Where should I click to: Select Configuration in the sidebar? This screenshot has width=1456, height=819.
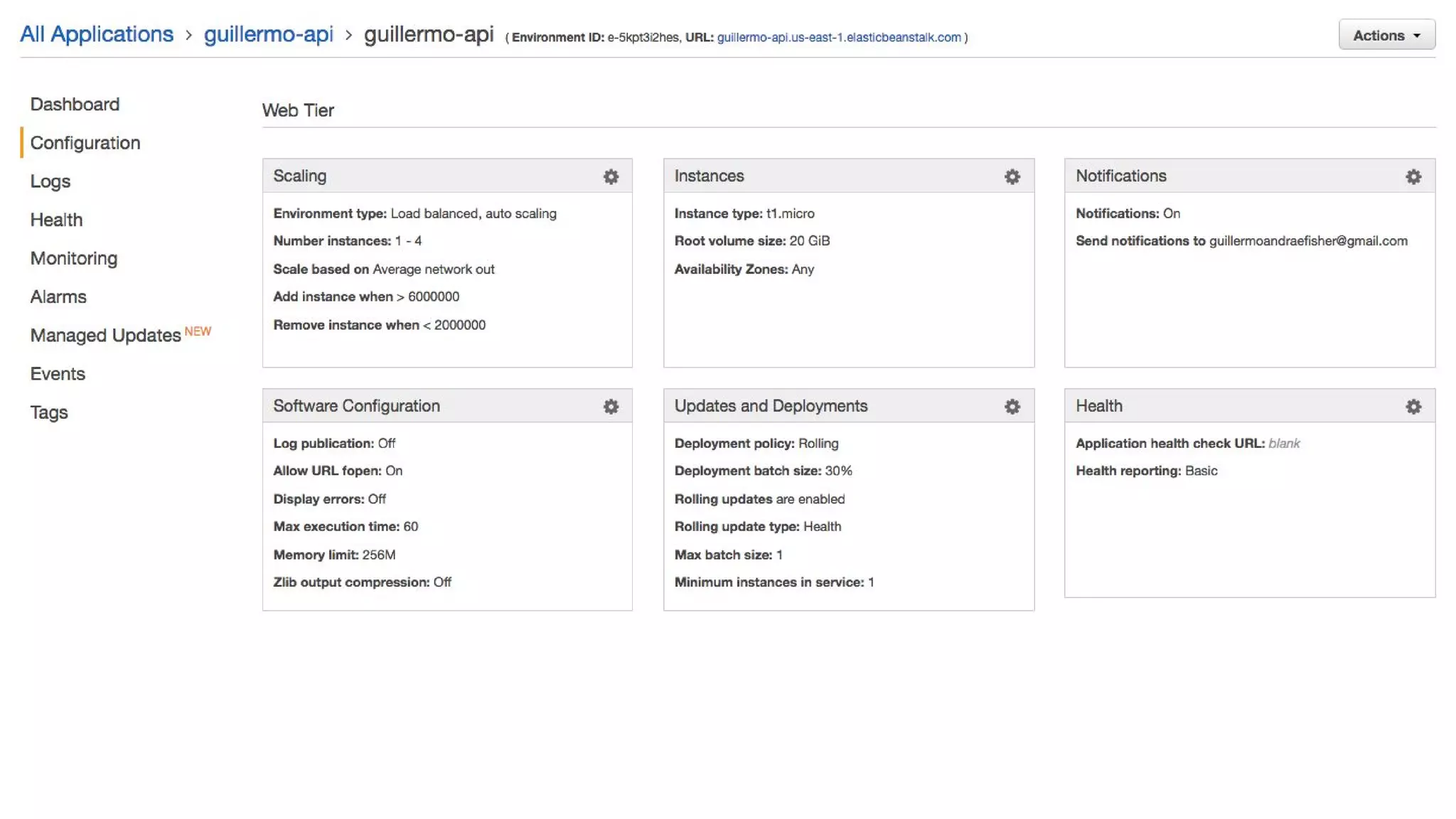pyautogui.click(x=85, y=143)
